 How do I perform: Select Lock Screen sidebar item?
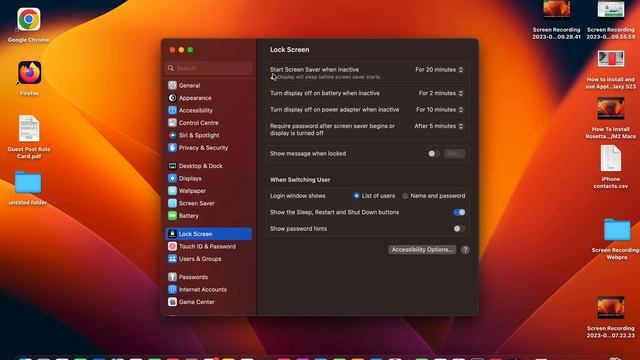pyautogui.click(x=209, y=234)
